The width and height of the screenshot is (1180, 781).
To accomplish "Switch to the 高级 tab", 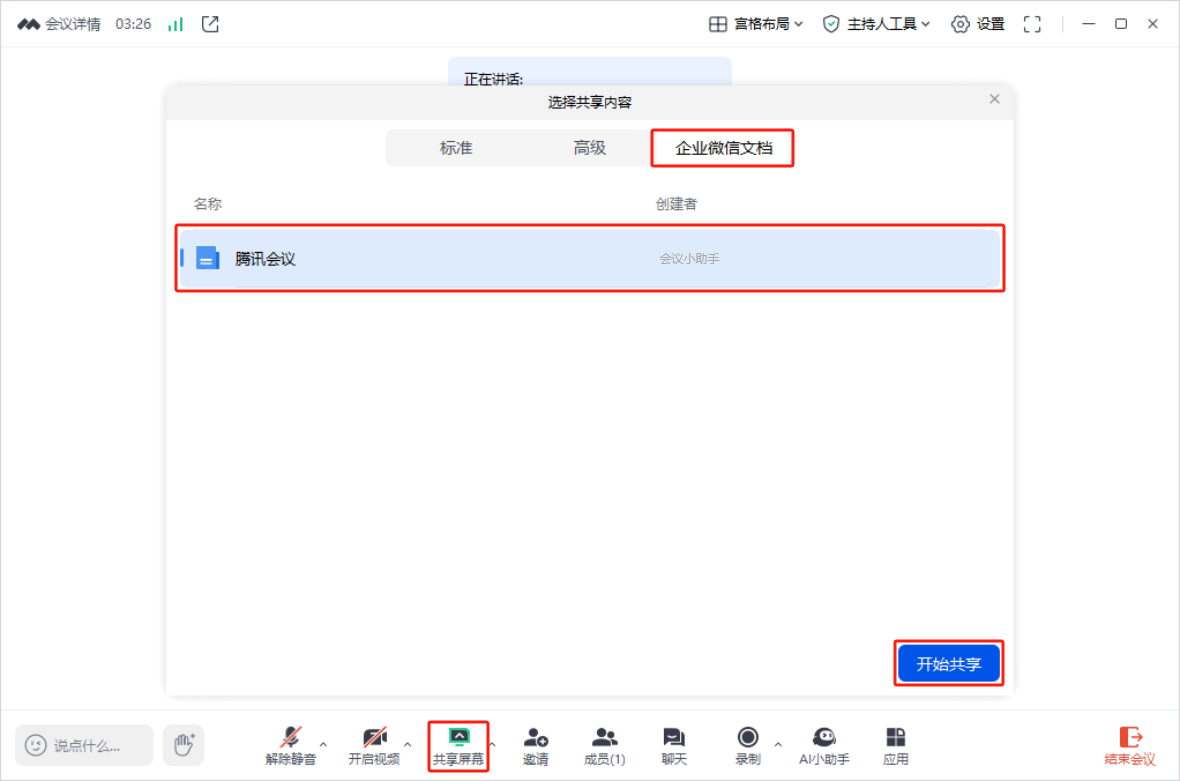I will (x=589, y=147).
